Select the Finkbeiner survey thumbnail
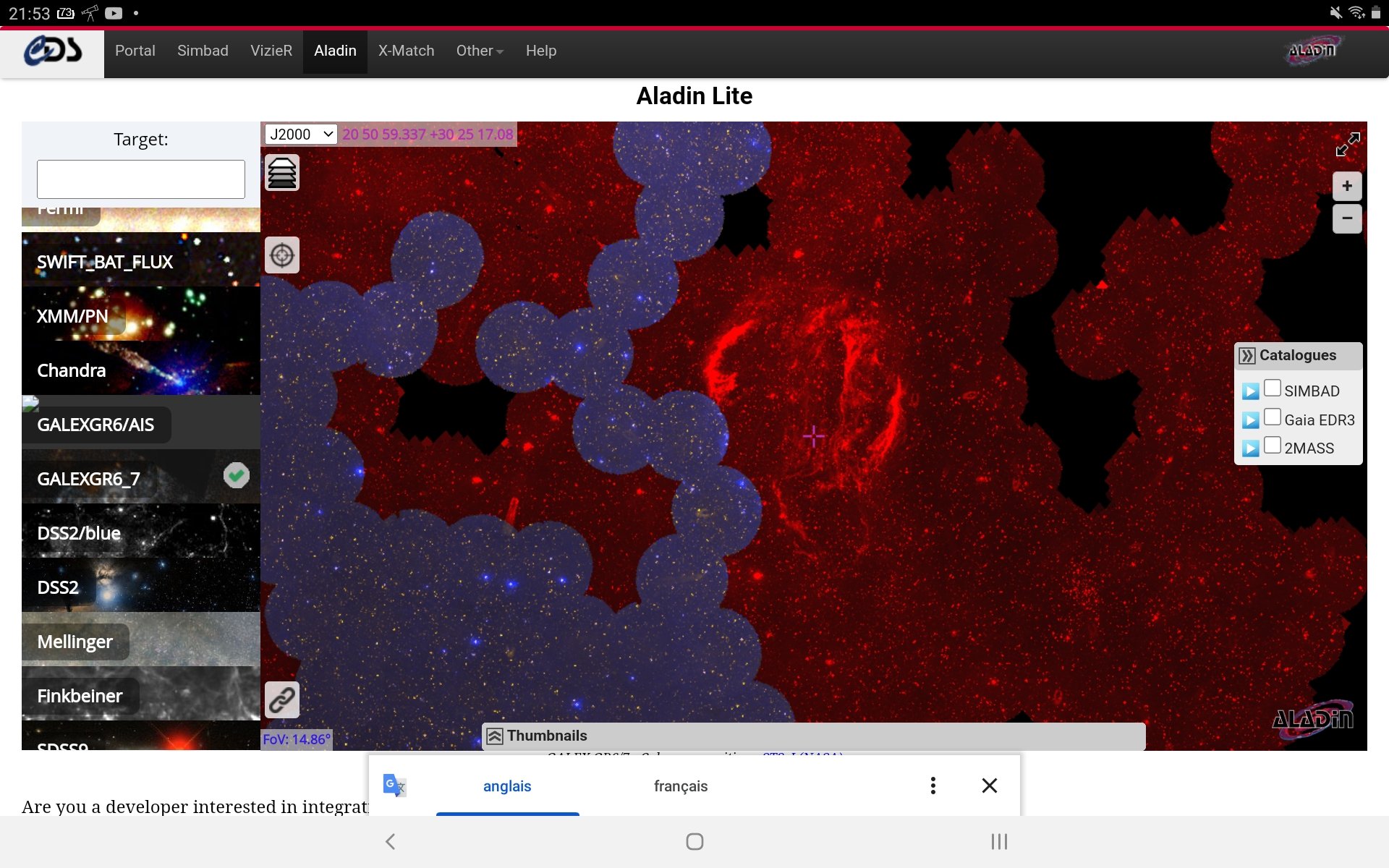 [141, 694]
